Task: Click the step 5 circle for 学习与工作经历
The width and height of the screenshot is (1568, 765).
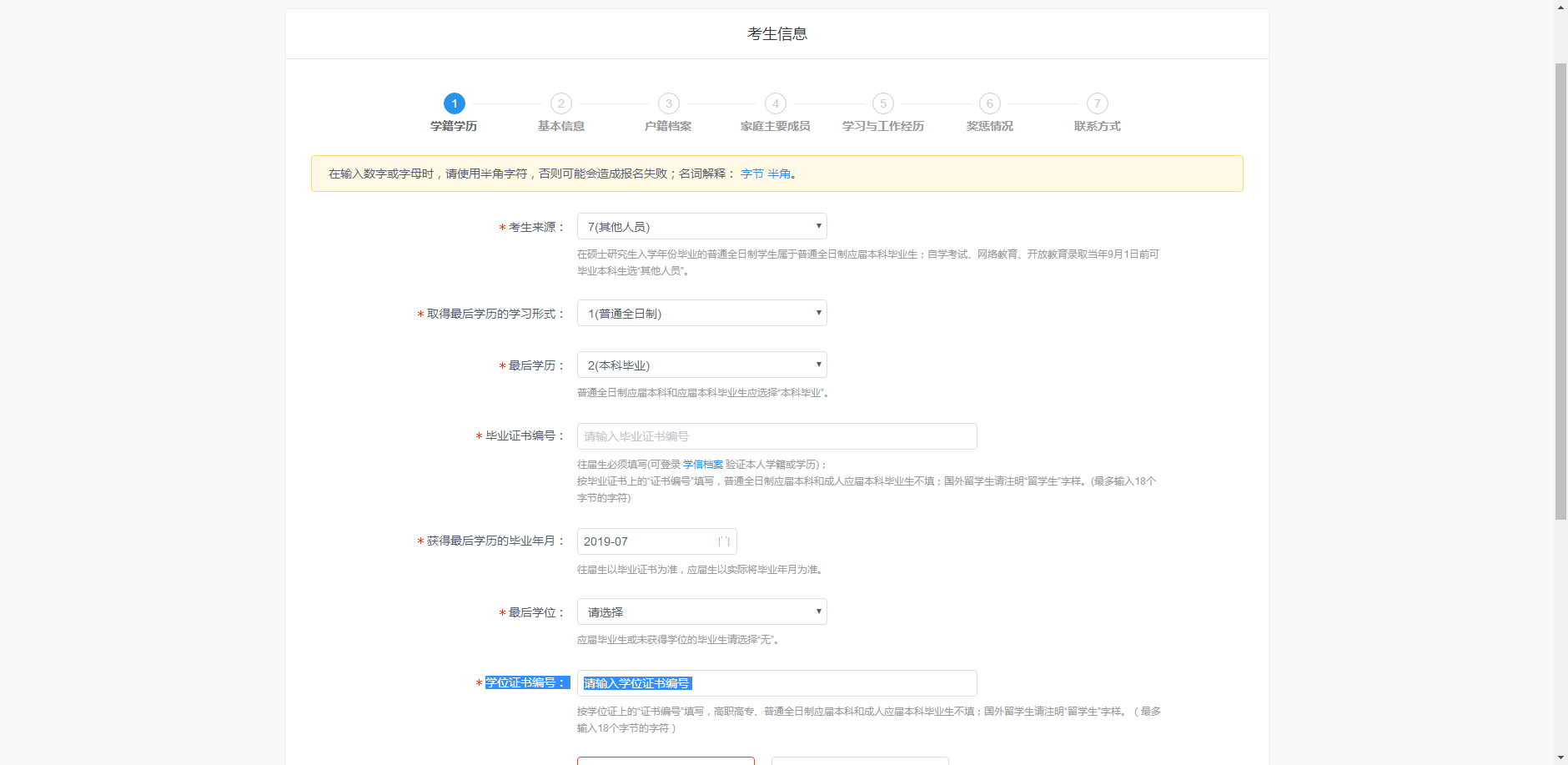Action: point(882,103)
